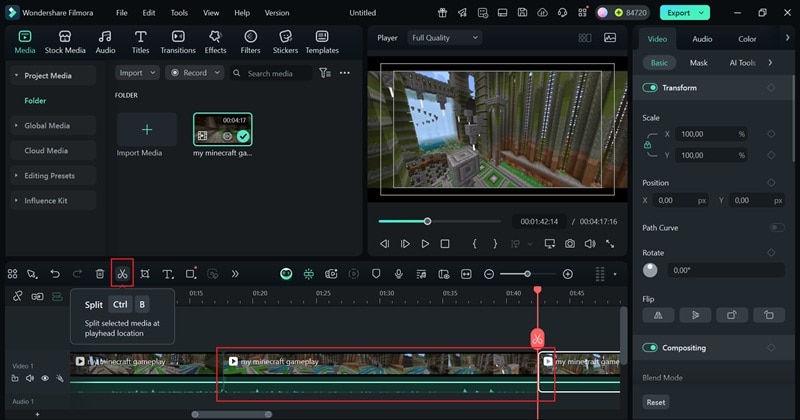Image resolution: width=800 pixels, height=420 pixels.
Task: Toggle the Compositing switch
Action: (649, 348)
